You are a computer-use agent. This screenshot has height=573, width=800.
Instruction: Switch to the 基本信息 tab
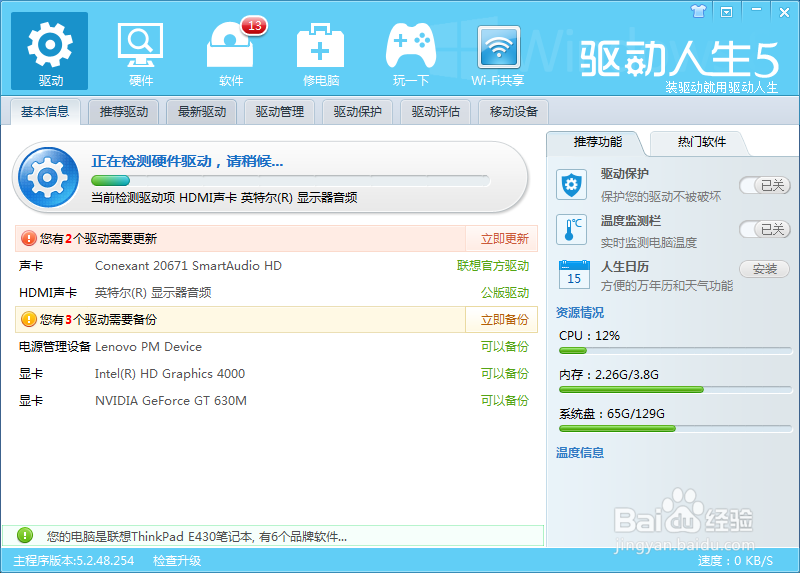point(45,112)
